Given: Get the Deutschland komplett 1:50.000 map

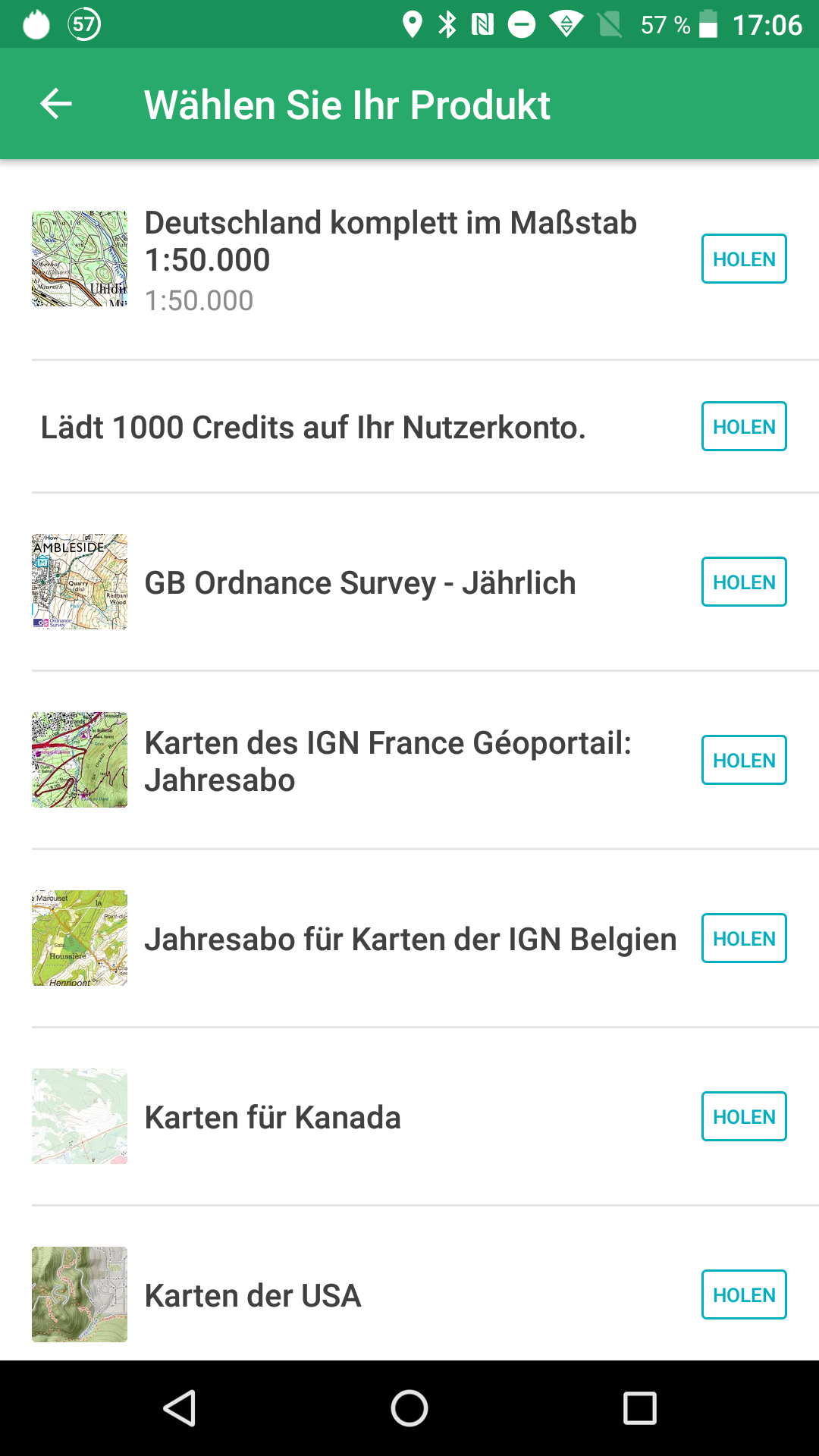Looking at the screenshot, I should click(x=744, y=259).
